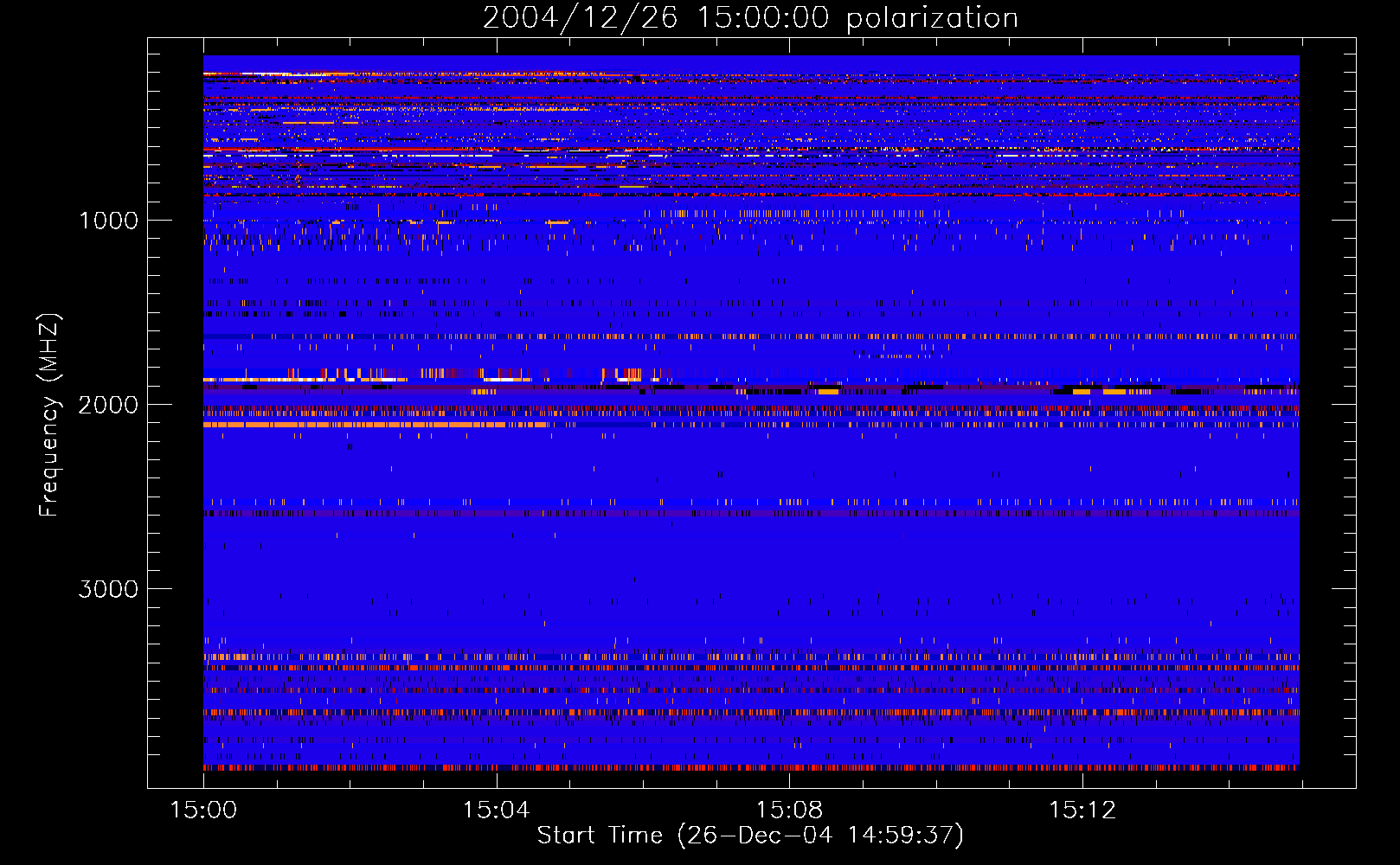Click the 15:00 time tick label

pyautogui.click(x=203, y=810)
